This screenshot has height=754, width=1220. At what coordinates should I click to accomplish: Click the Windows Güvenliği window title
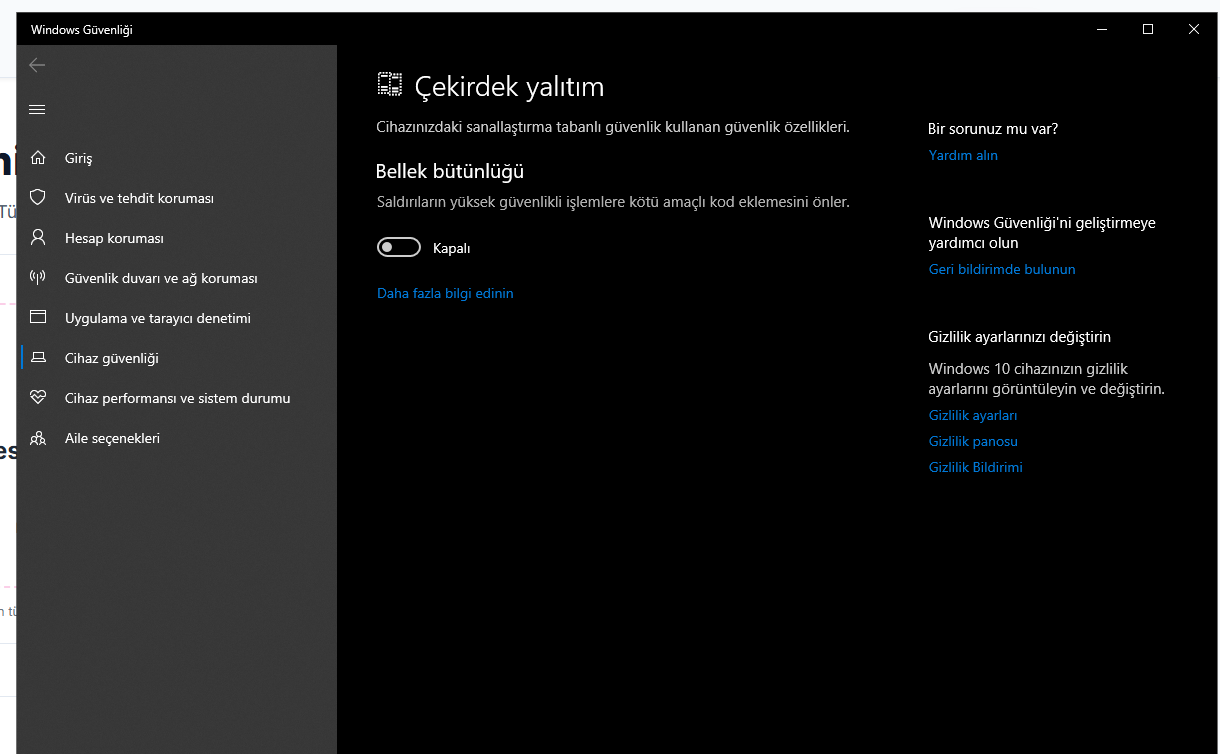pyautogui.click(x=82, y=30)
